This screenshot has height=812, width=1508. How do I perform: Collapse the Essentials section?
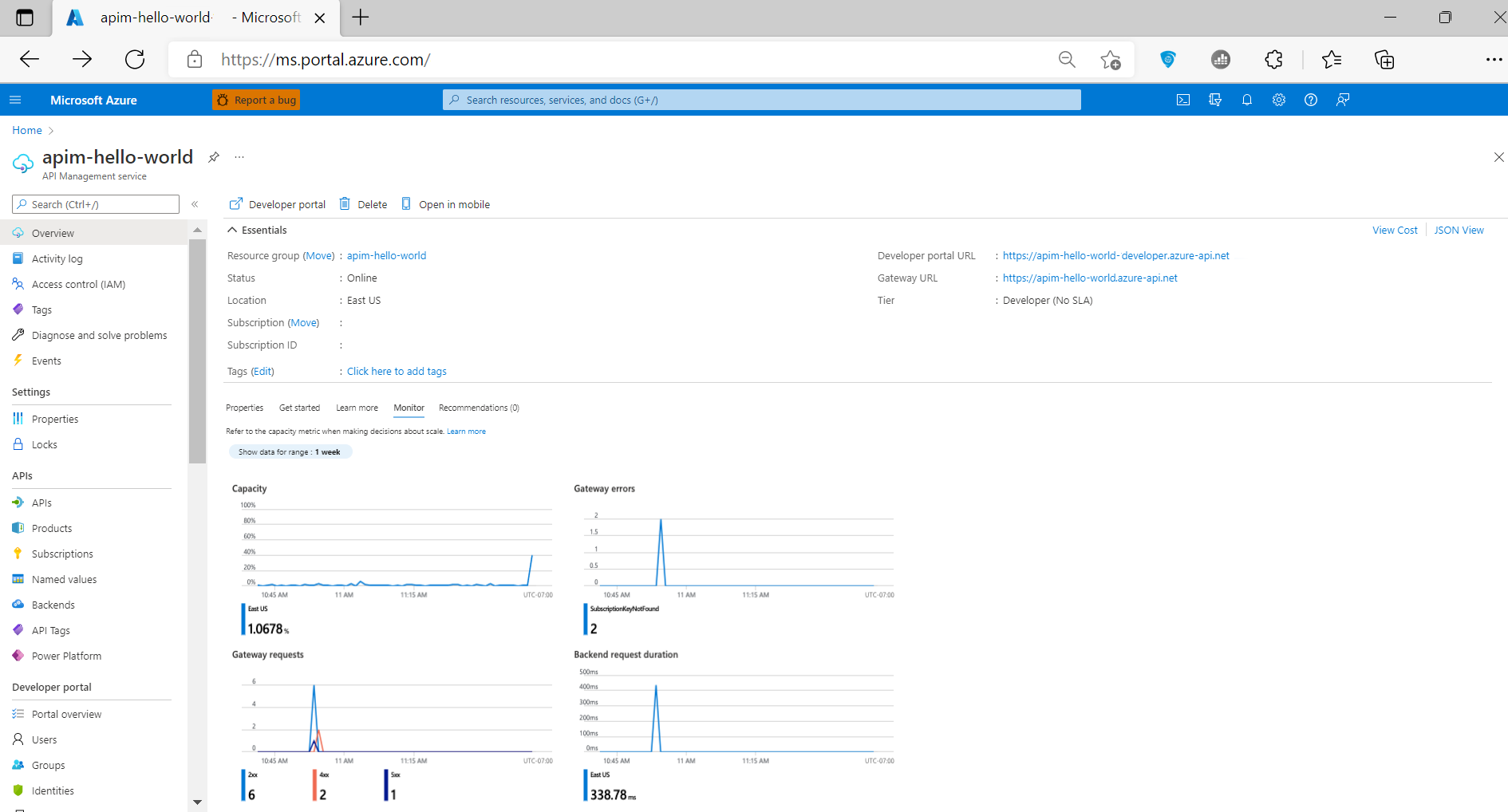231,230
